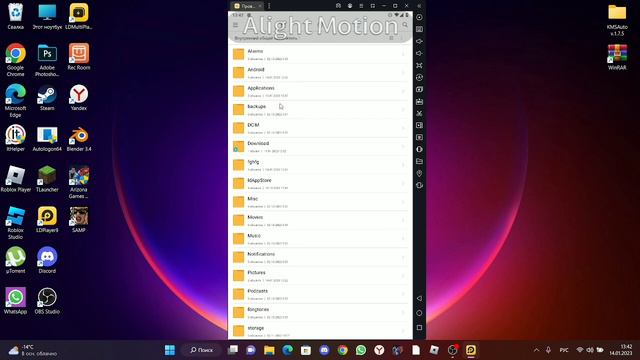Image resolution: width=640 pixels, height=360 pixels.
Task: Select the Discord desktop icon
Action: pos(47,260)
